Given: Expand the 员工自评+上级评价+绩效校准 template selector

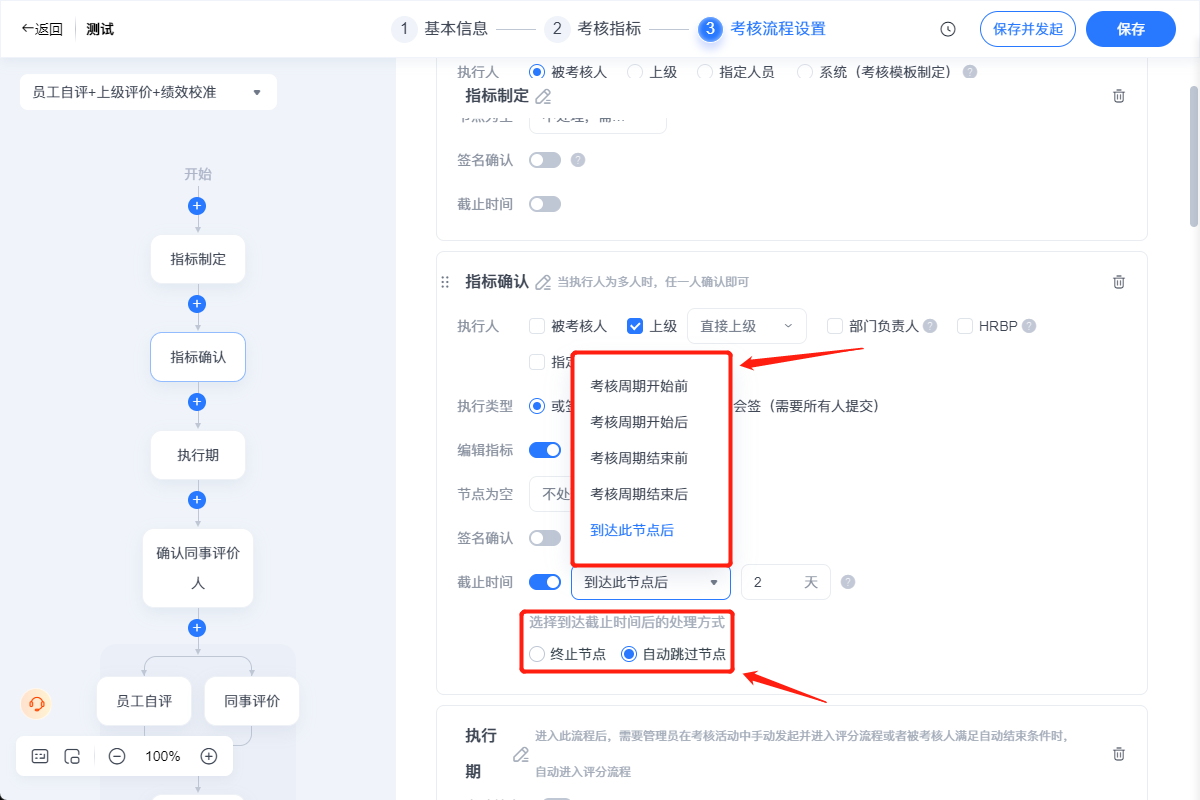Looking at the screenshot, I should point(148,91).
